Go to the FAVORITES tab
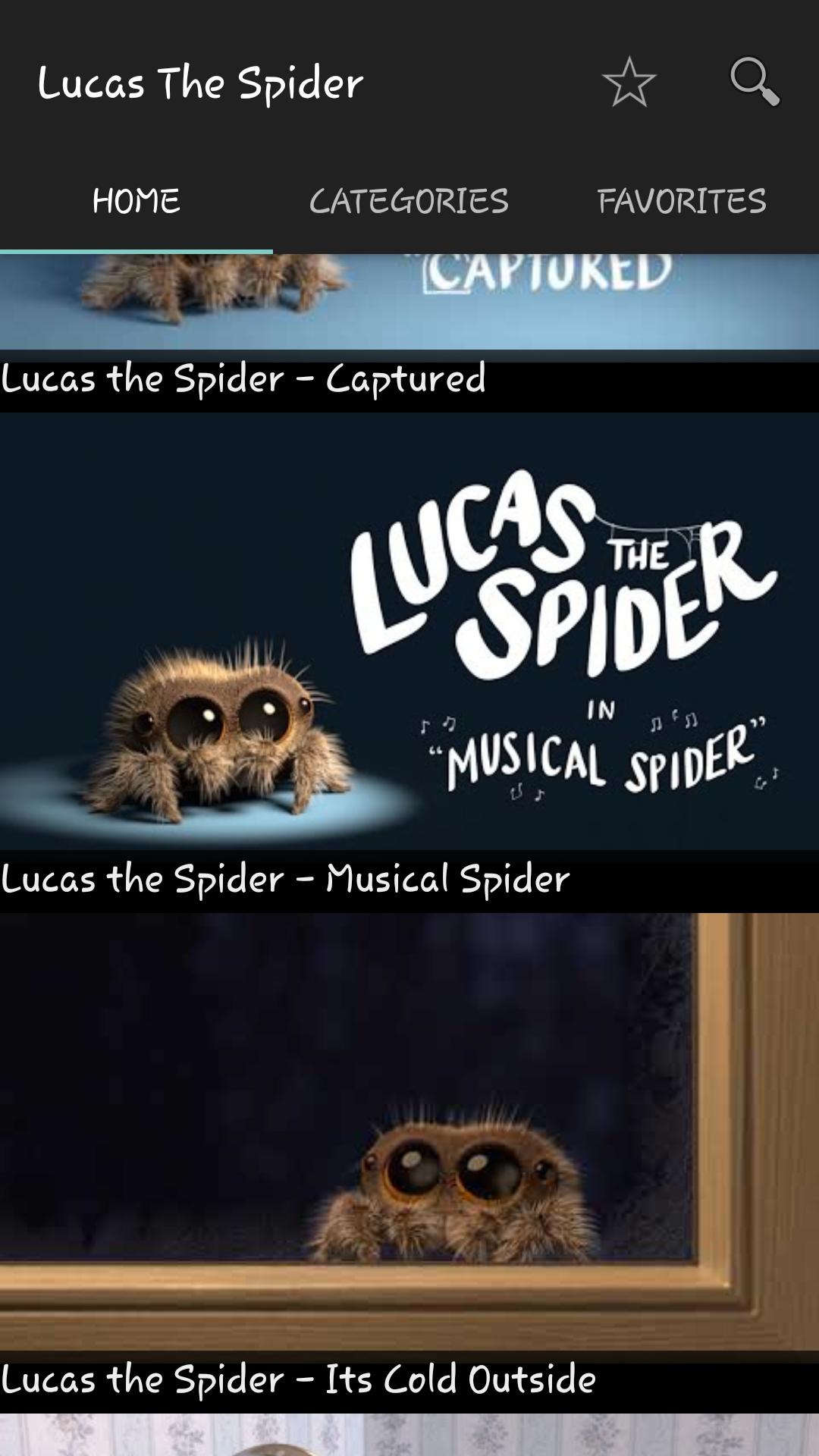 click(x=682, y=201)
